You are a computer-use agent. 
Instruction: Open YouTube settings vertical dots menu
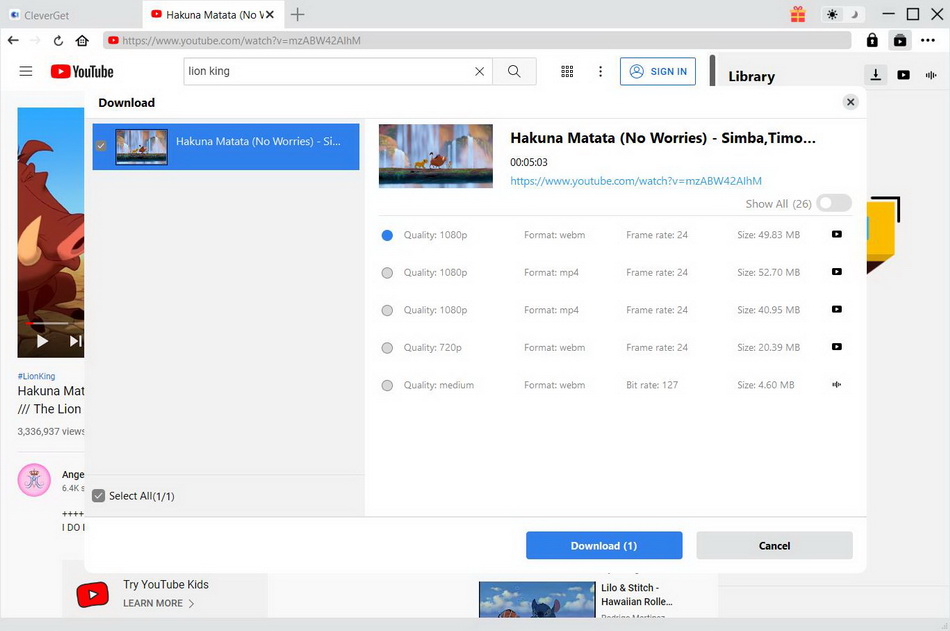point(600,71)
